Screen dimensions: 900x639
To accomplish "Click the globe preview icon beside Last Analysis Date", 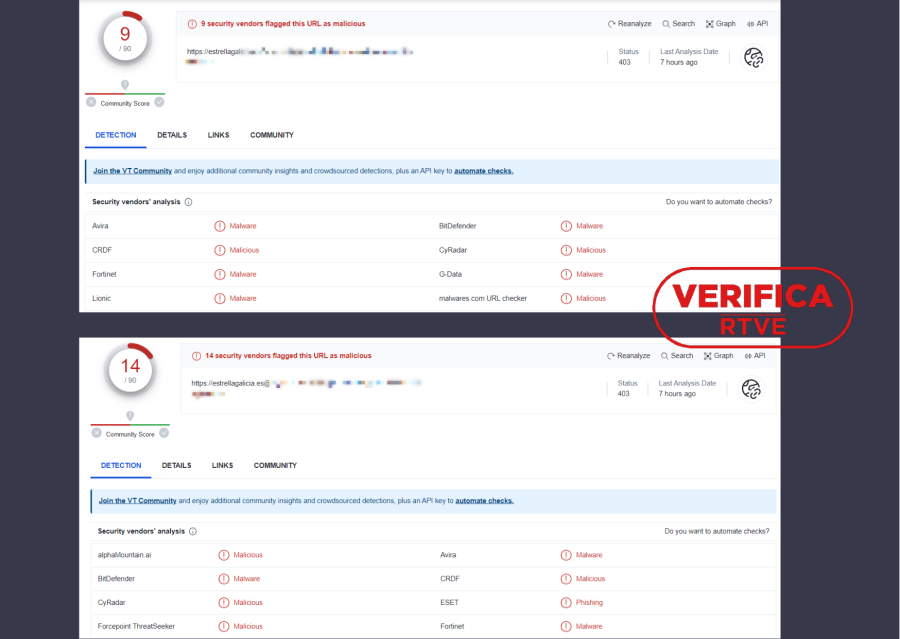I will click(753, 57).
